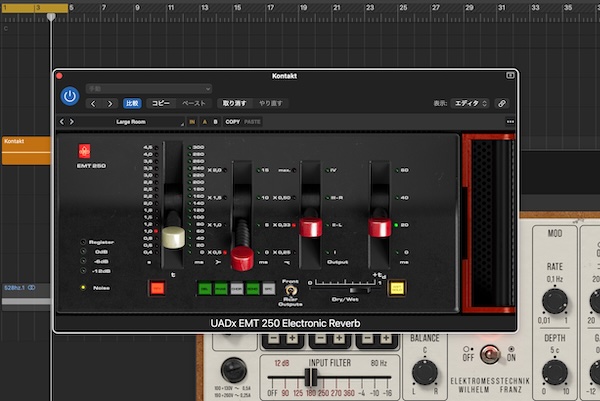The width and height of the screenshot is (600, 401).
Task: Flip the Front/Rear Outputs toggle switch
Action: click(x=291, y=290)
